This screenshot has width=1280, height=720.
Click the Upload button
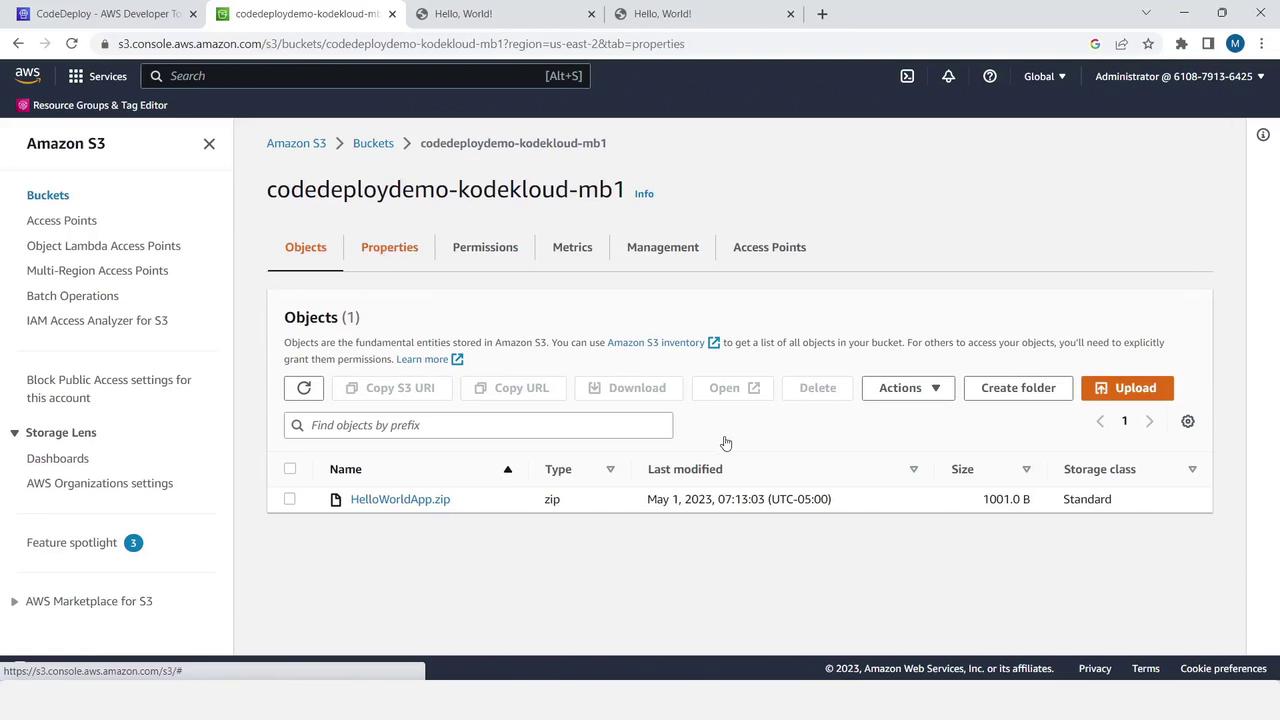[1127, 388]
